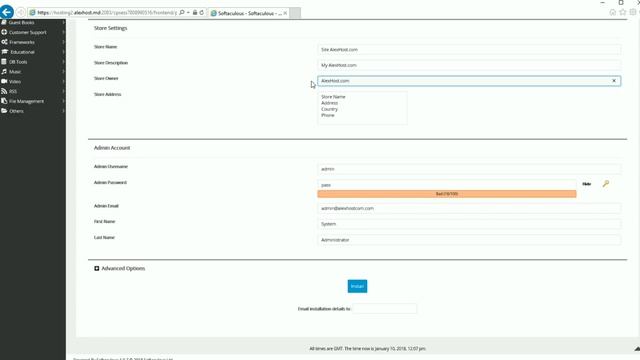Viewport: 640px width, 360px height.
Task: Expand Educational with its chevron
Action: (63, 52)
